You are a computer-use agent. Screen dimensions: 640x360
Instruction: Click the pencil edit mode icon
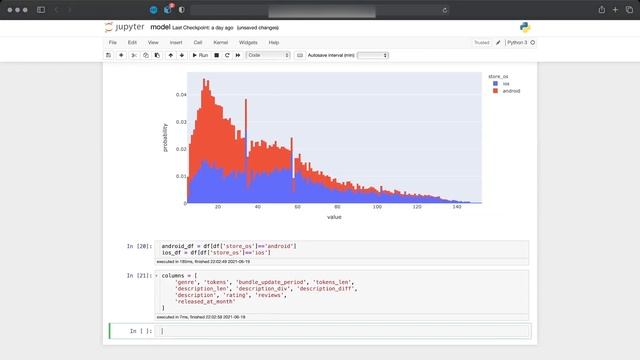pyautogui.click(x=498, y=42)
